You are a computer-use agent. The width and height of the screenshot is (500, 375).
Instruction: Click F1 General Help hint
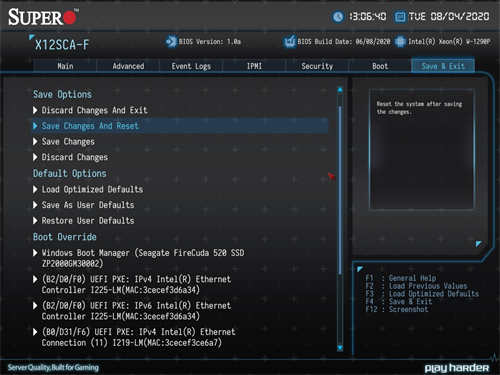[x=401, y=278]
